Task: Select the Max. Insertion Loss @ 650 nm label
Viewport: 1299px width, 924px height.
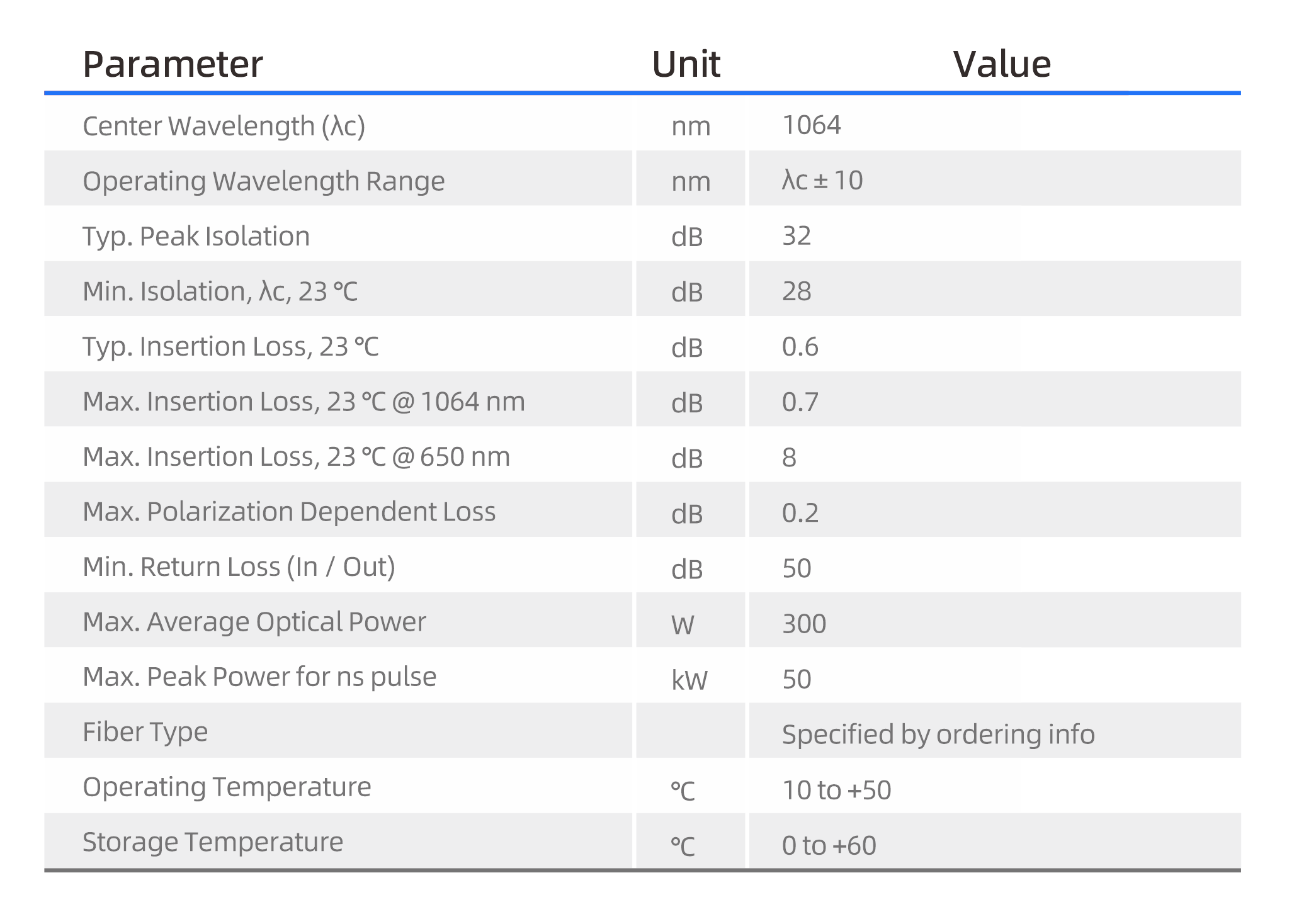Action: (296, 457)
